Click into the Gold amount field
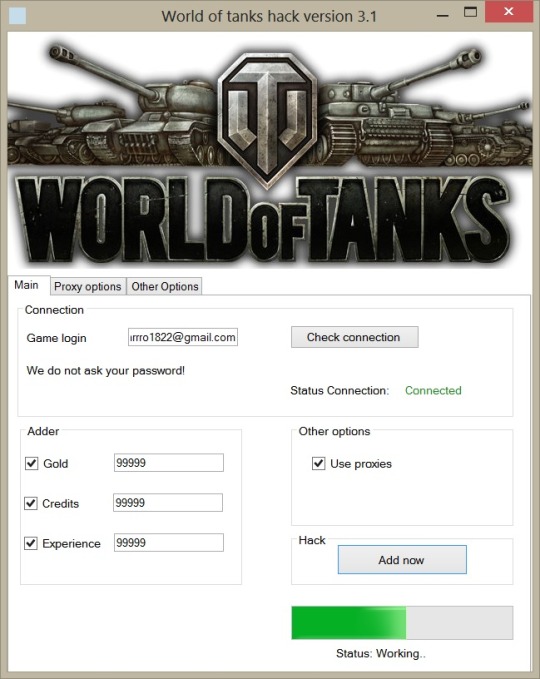 pos(169,462)
